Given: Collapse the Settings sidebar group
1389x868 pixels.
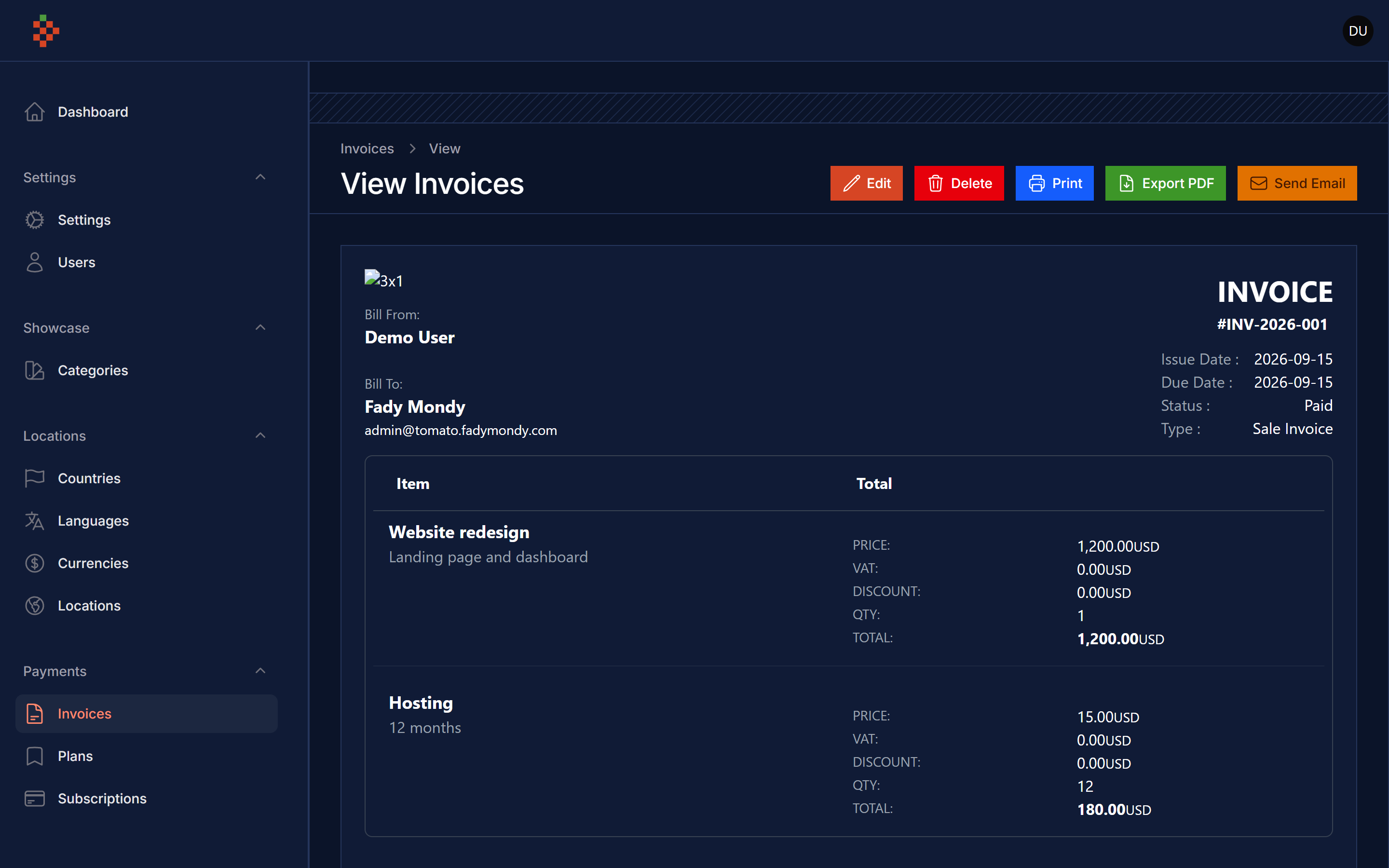Looking at the screenshot, I should pos(260,177).
